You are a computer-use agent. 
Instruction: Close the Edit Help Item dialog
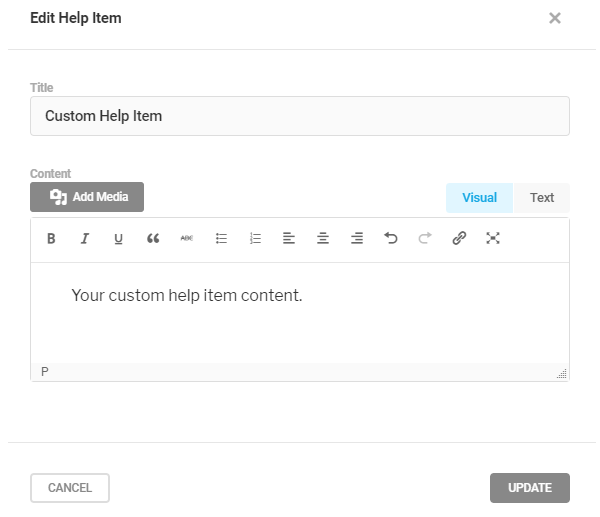click(555, 18)
